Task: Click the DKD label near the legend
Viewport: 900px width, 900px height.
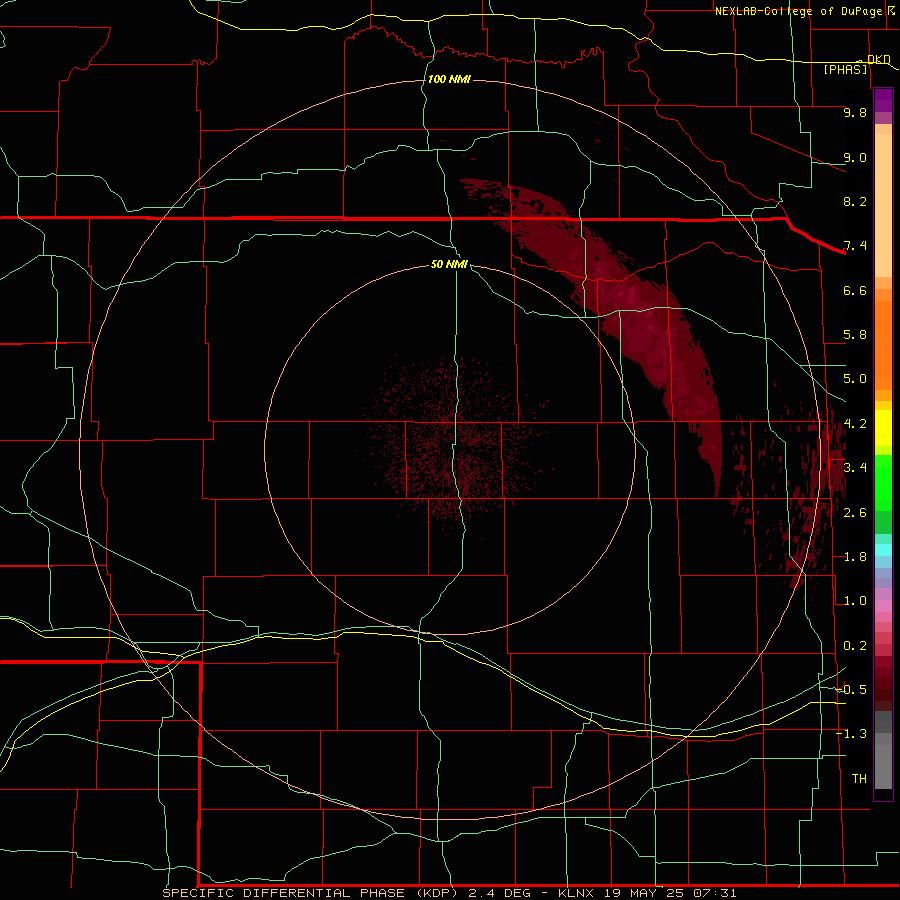Action: tap(878, 59)
